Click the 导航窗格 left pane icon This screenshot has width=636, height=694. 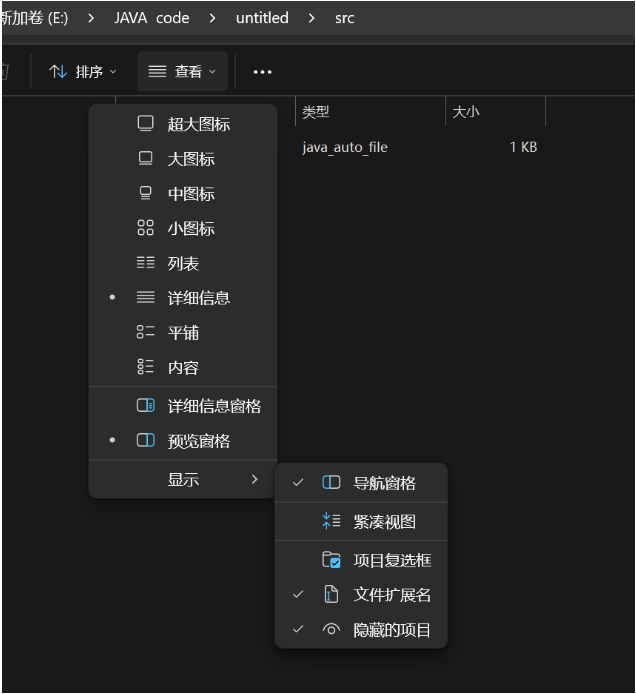[331, 482]
